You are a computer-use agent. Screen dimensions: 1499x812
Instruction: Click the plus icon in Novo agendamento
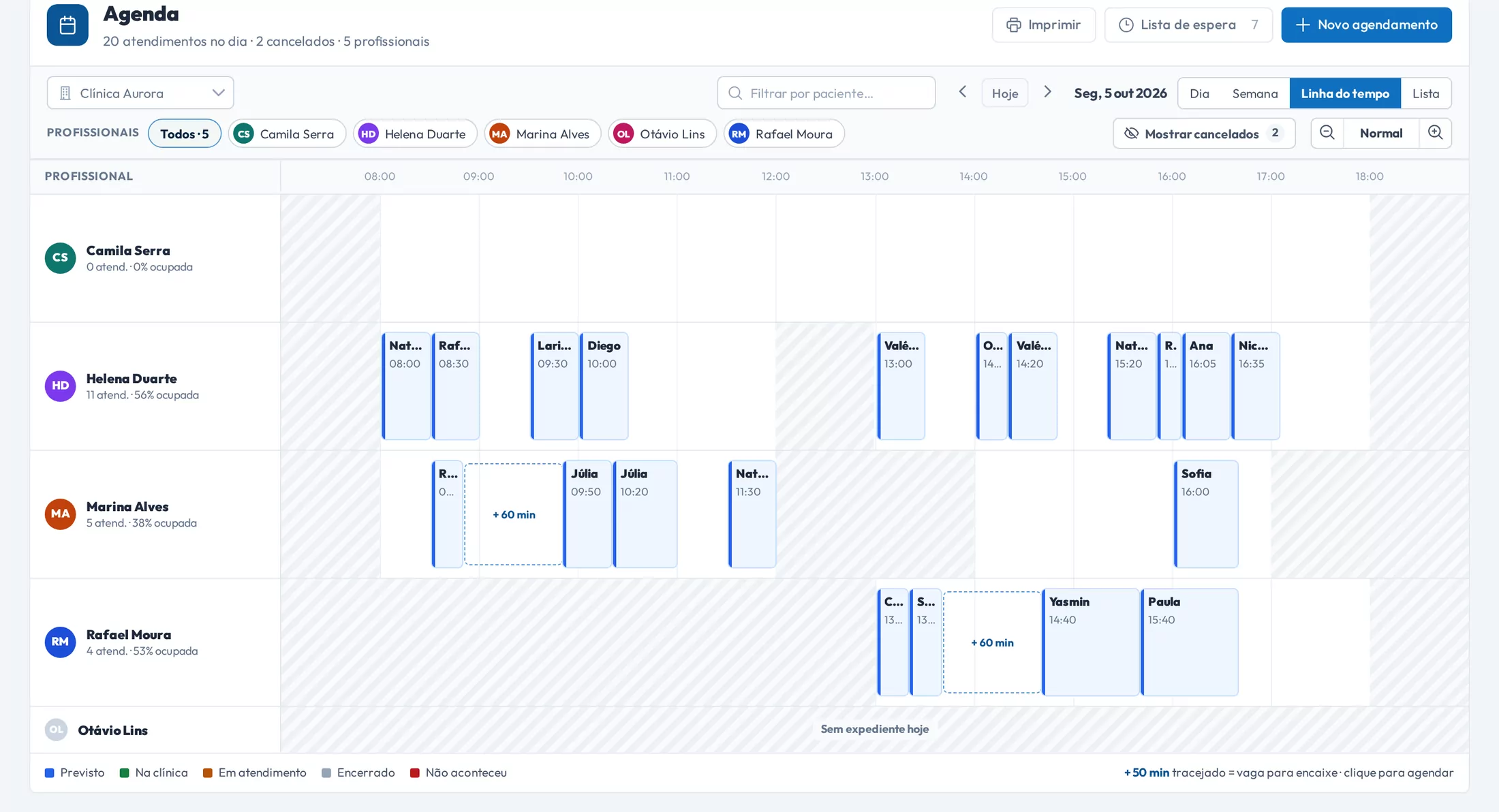coord(1303,25)
